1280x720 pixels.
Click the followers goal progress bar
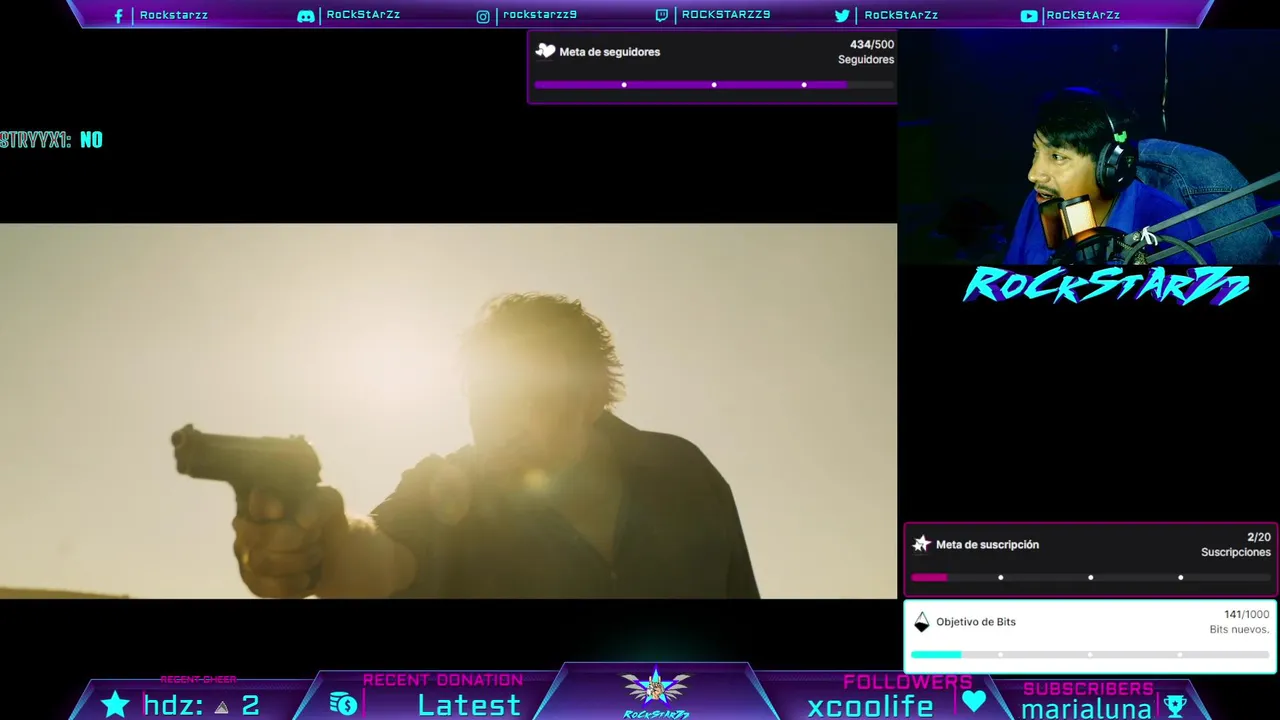coord(714,85)
